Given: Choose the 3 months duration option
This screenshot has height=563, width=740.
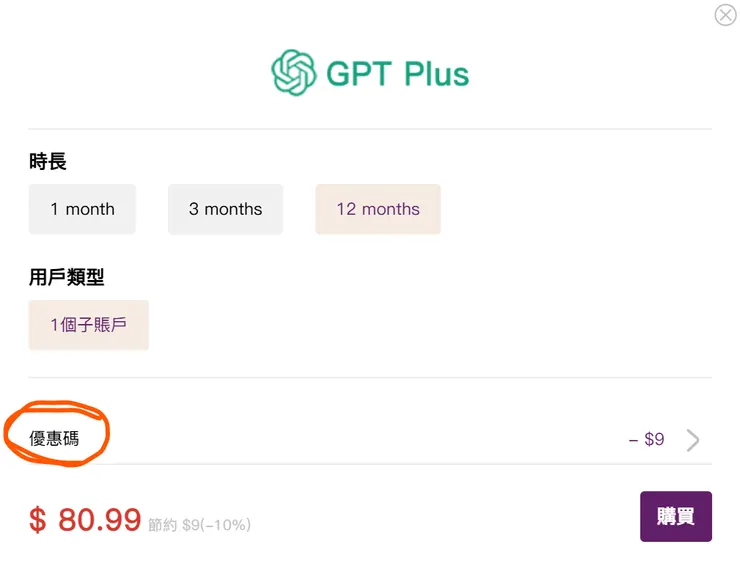Looking at the screenshot, I should pos(225,209).
